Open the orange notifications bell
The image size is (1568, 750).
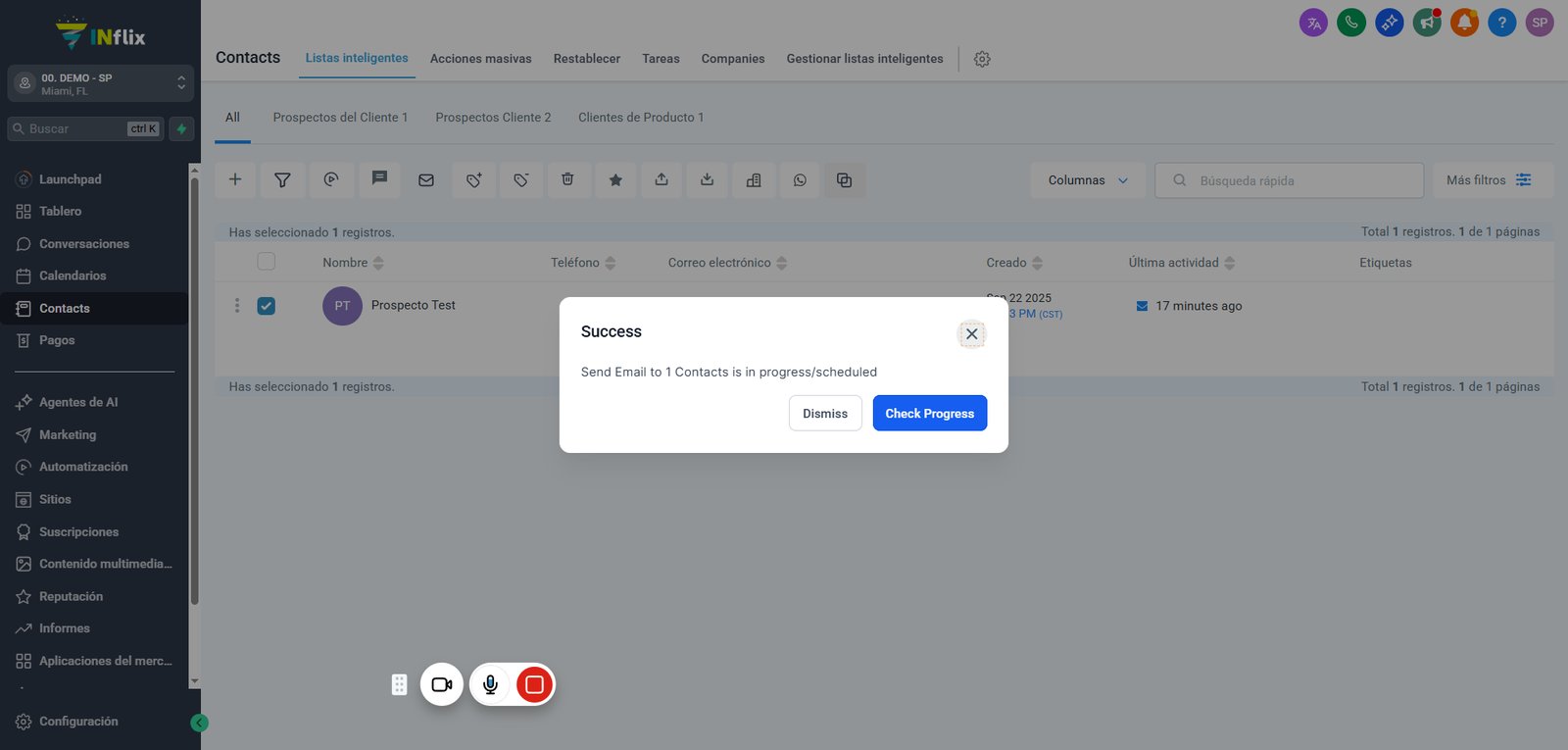(x=1464, y=23)
